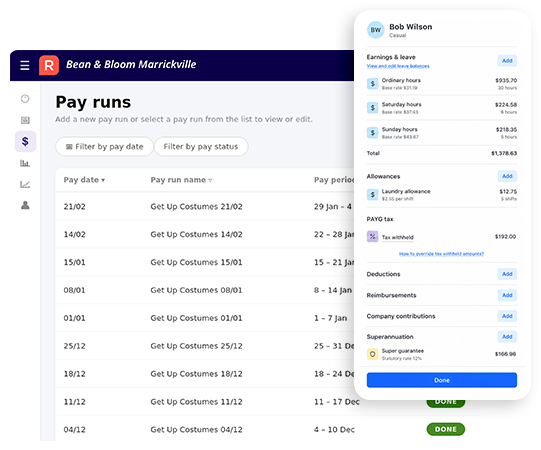541x450 pixels.
Task: Click the Sunday hours dollar icon
Action: tap(372, 133)
